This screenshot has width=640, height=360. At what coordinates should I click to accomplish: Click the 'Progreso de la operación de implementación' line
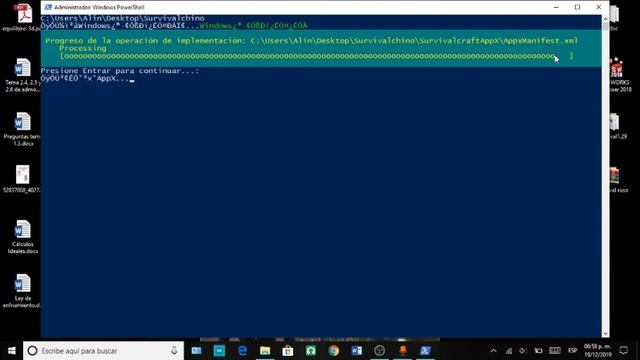coord(311,40)
